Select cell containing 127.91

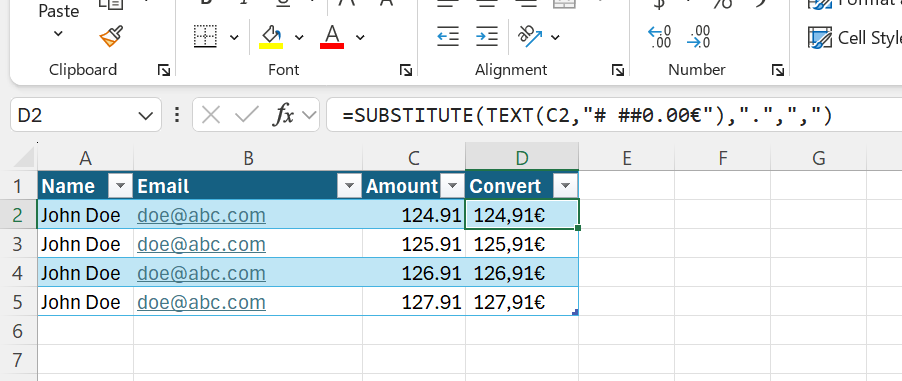[414, 302]
